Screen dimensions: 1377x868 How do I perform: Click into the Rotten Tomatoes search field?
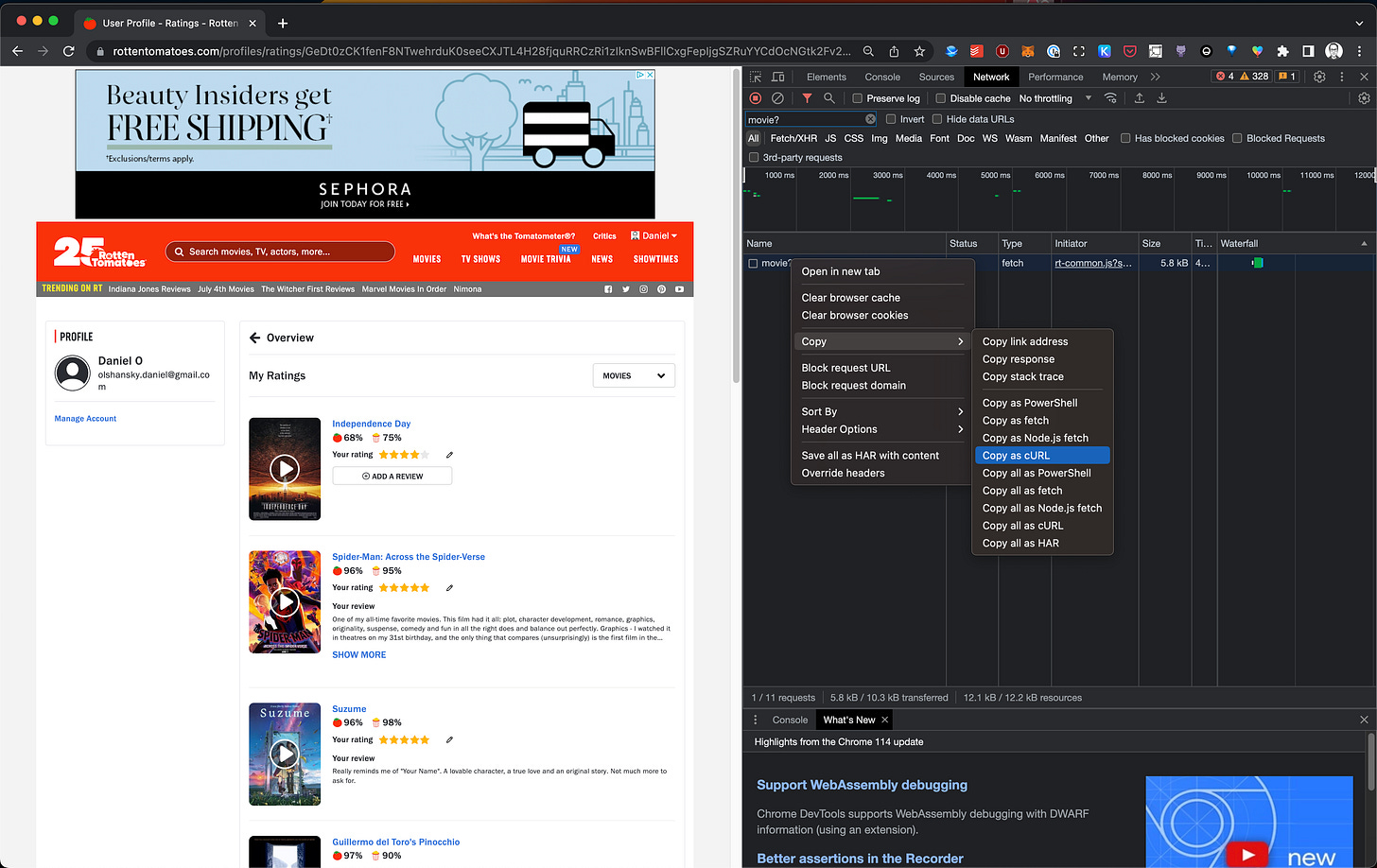click(280, 252)
